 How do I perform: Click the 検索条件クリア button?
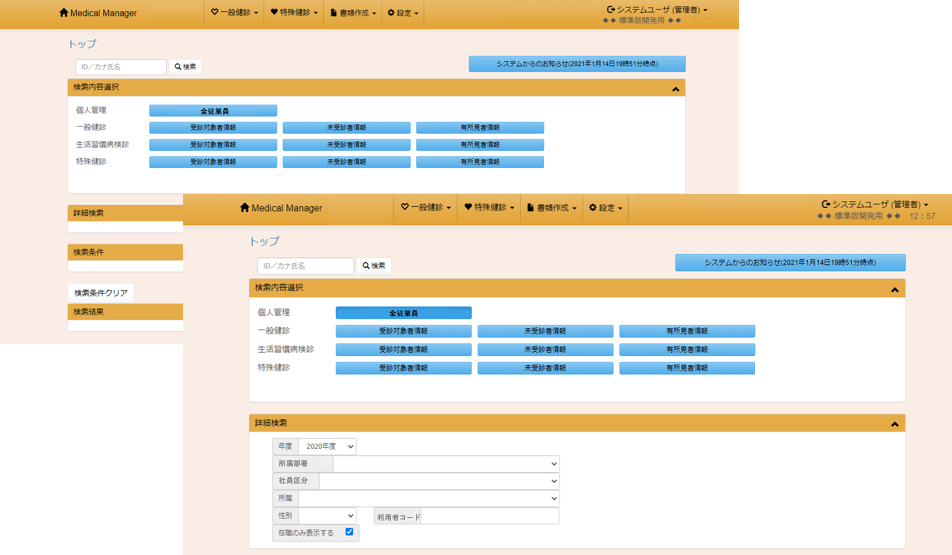[100, 293]
